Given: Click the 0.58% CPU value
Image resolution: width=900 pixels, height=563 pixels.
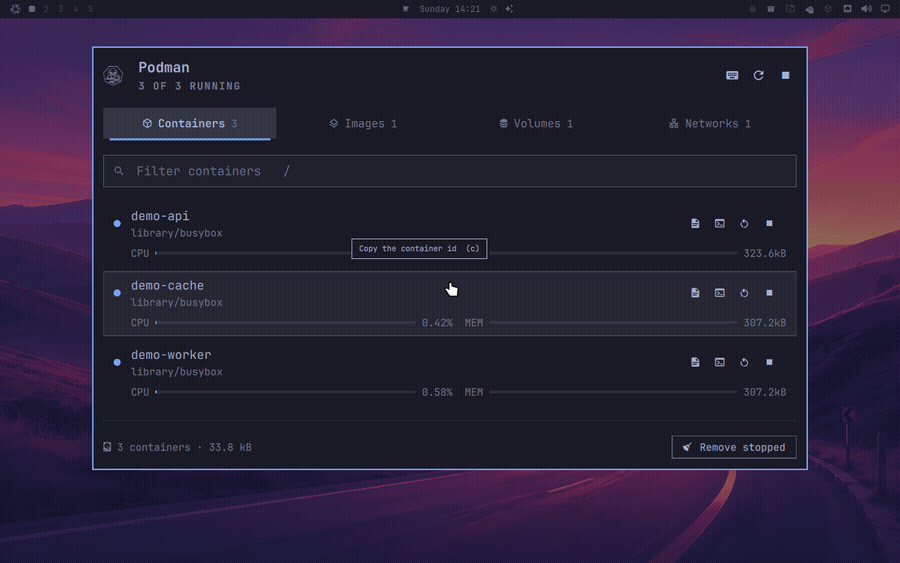Looking at the screenshot, I should (x=437, y=392).
